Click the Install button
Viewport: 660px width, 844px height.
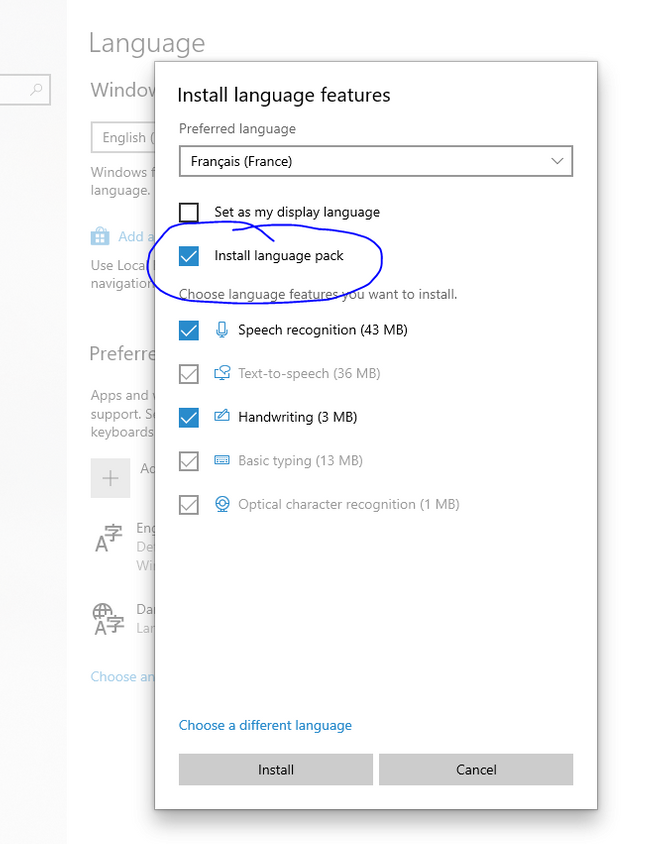[x=275, y=770]
